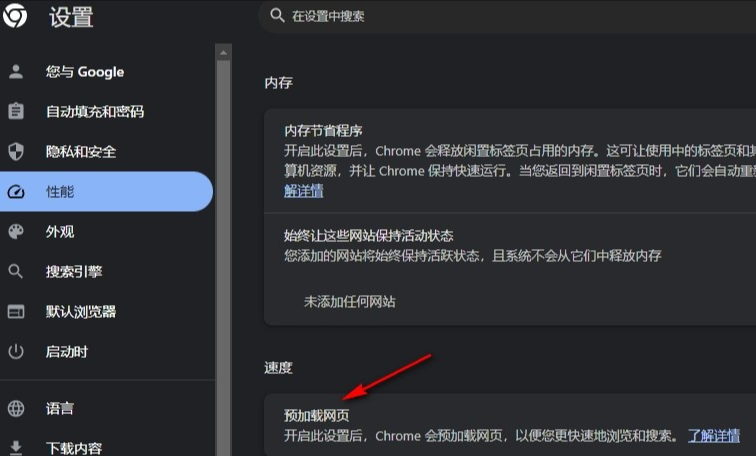Click the speedometer icon beside 性能
Viewport: 756px width, 456px height.
point(16,191)
